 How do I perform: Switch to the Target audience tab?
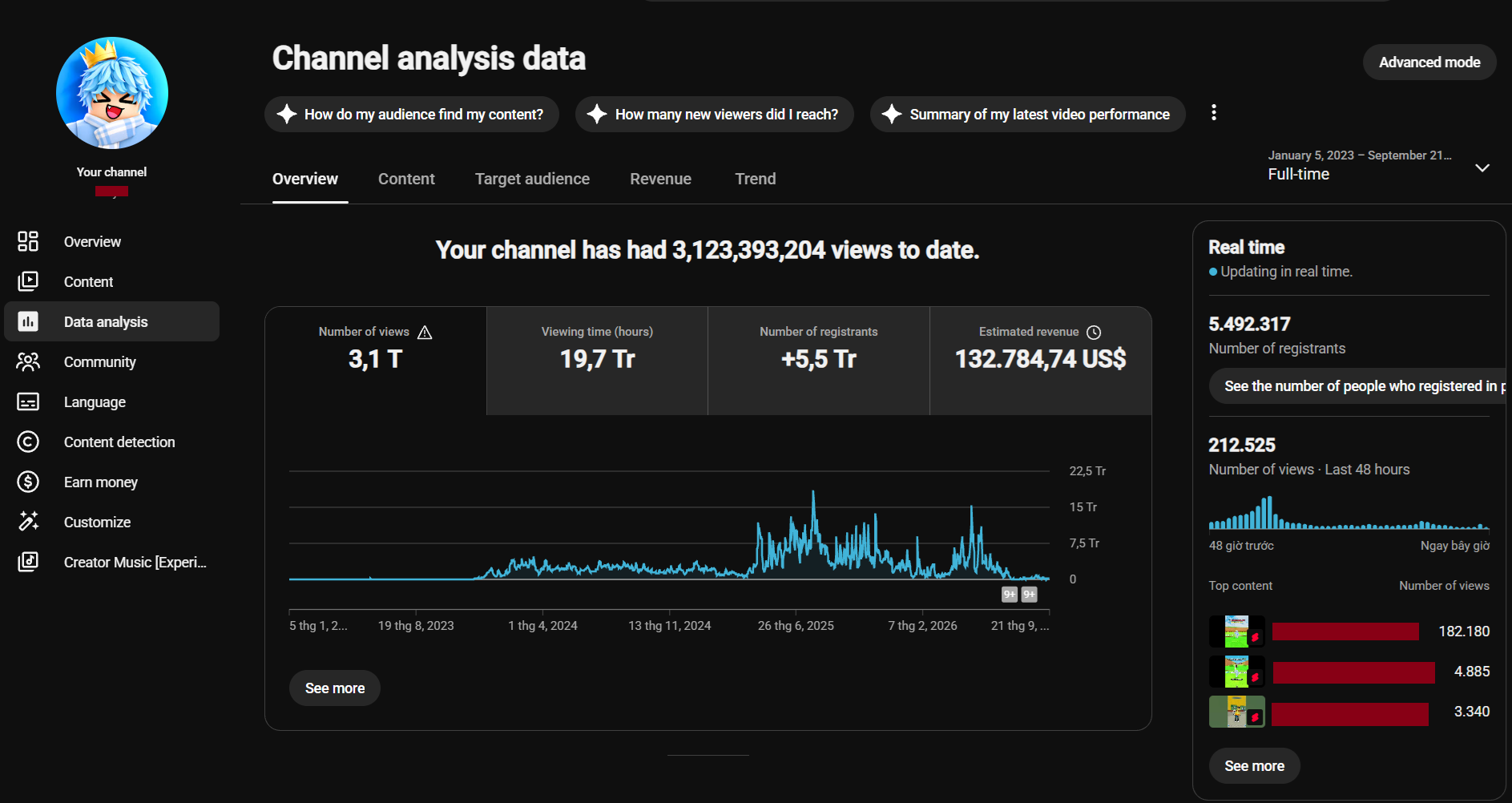point(532,179)
